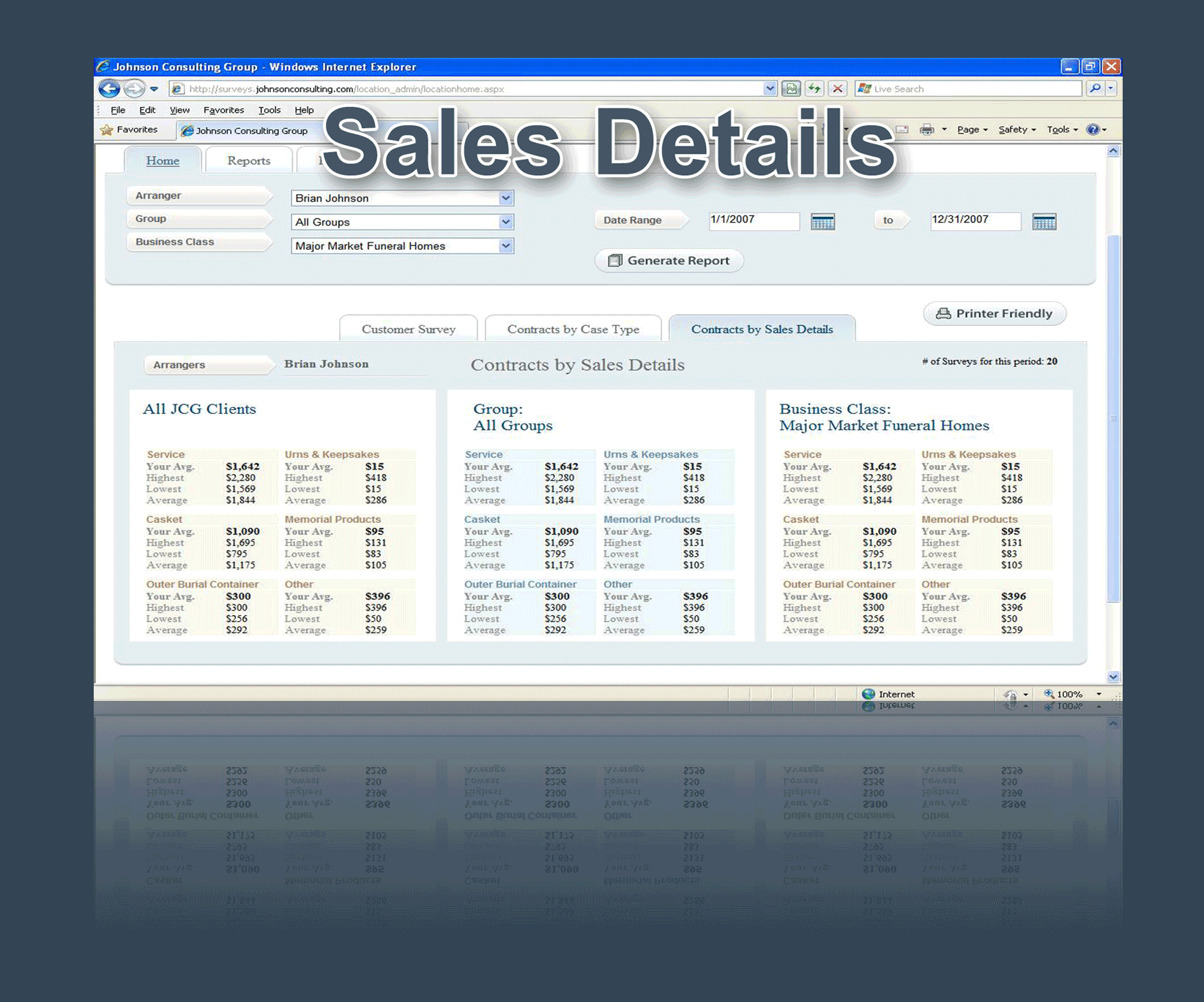
Task: Refresh the page with the green arrows icon
Action: [814, 89]
